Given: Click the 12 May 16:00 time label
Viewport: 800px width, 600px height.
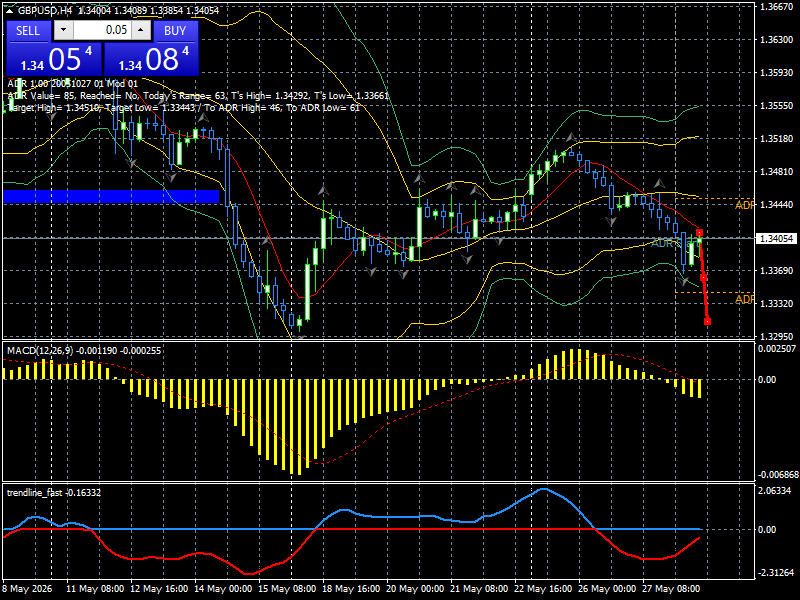Looking at the screenshot, I should point(159,589).
